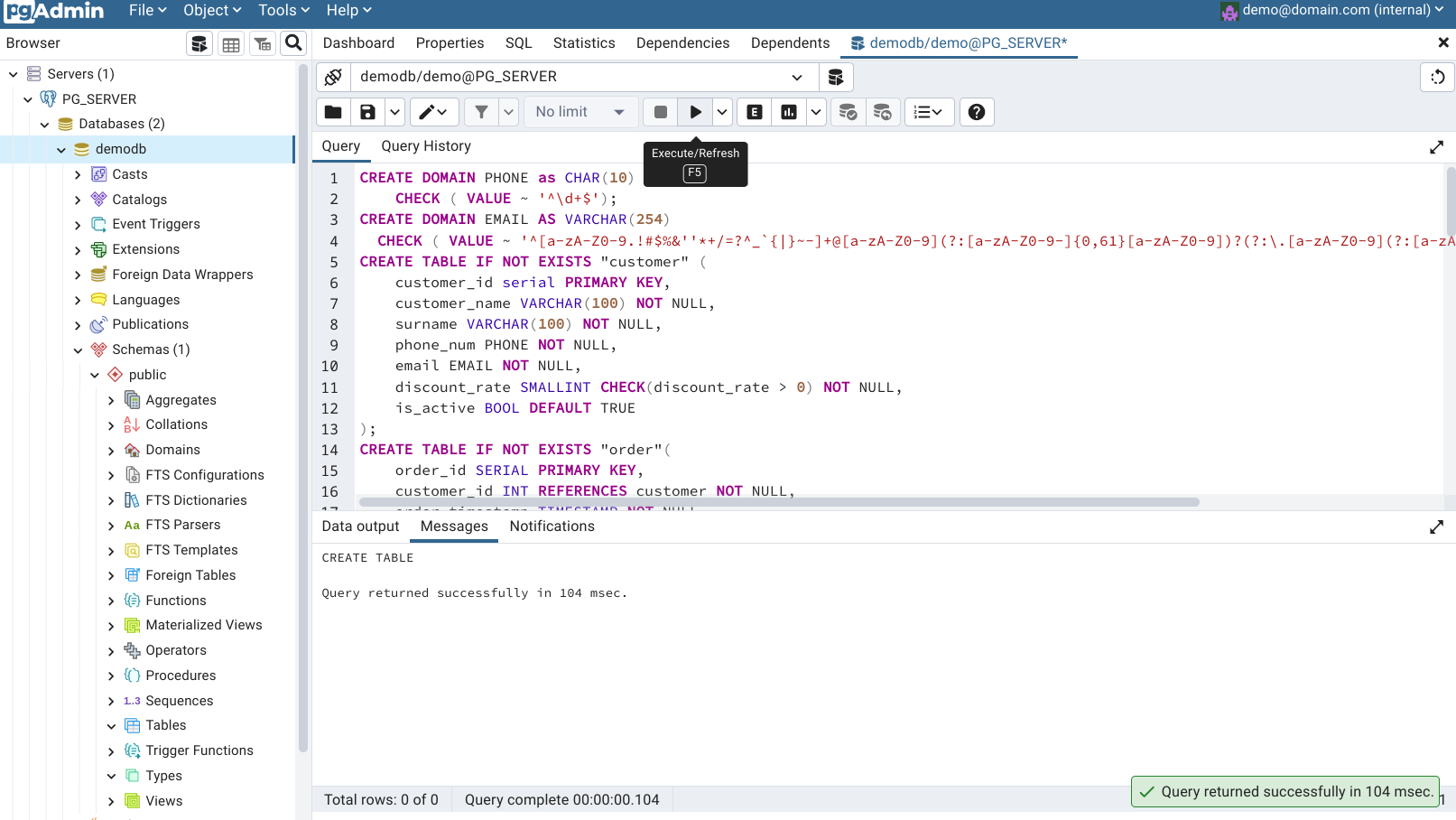Screen dimensions: 1456x820
Task: Click Filtered Rows icon in Browser header
Action: pyautogui.click(x=263, y=43)
